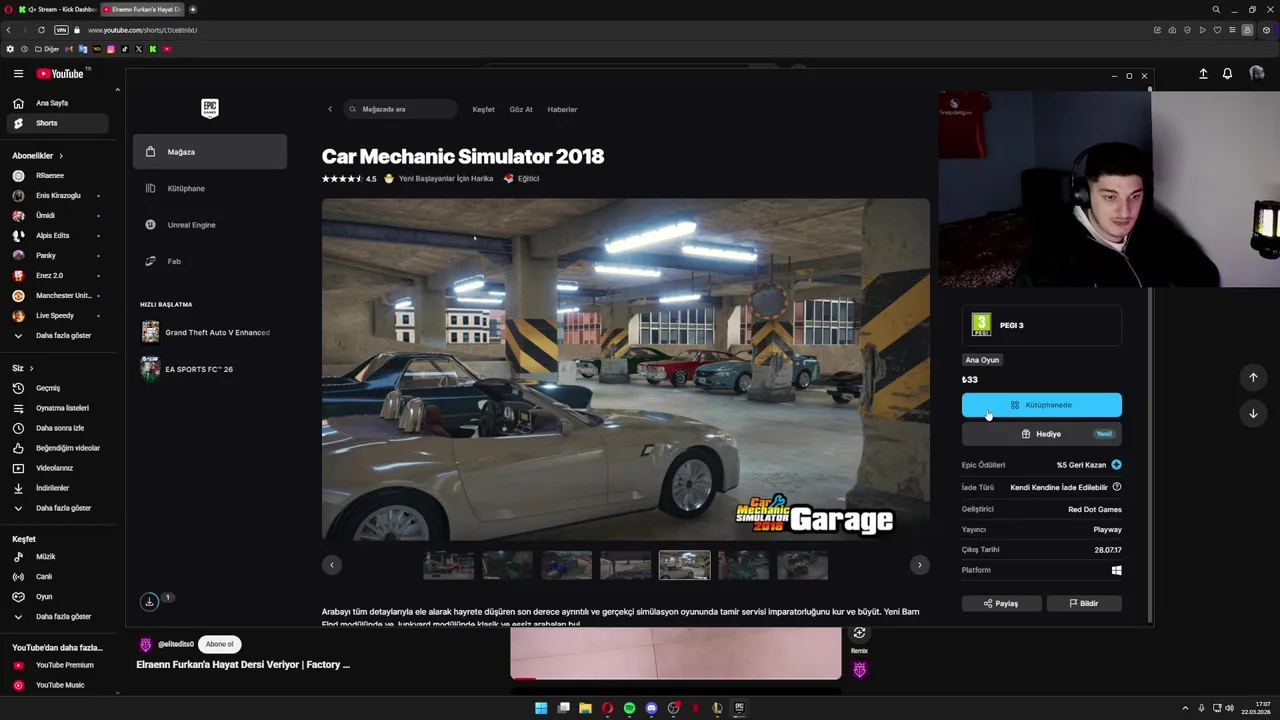Expand Daha fazla göster under subscriptions
Viewport: 1280px width, 720px height.
[58, 335]
